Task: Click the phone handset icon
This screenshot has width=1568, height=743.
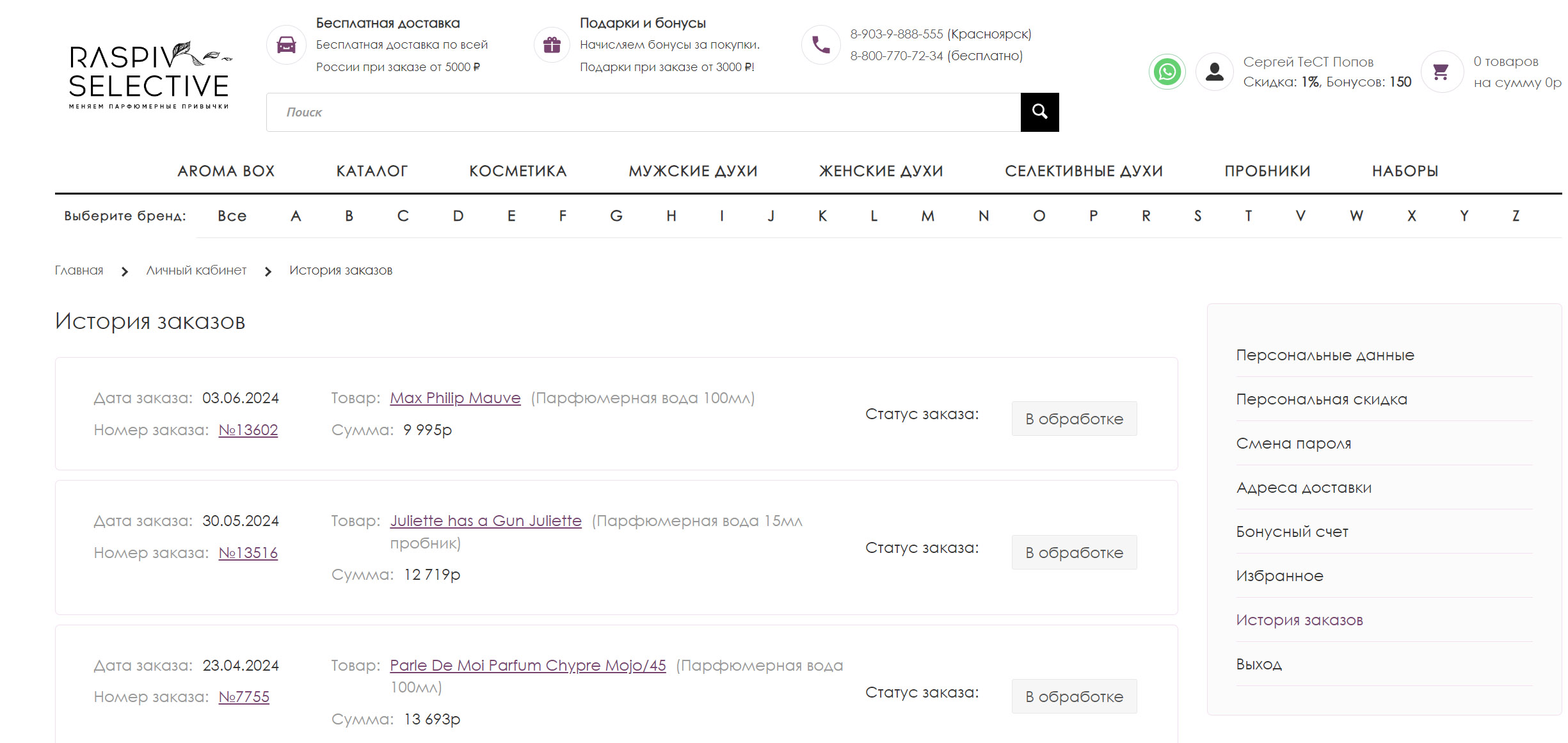Action: tap(820, 45)
